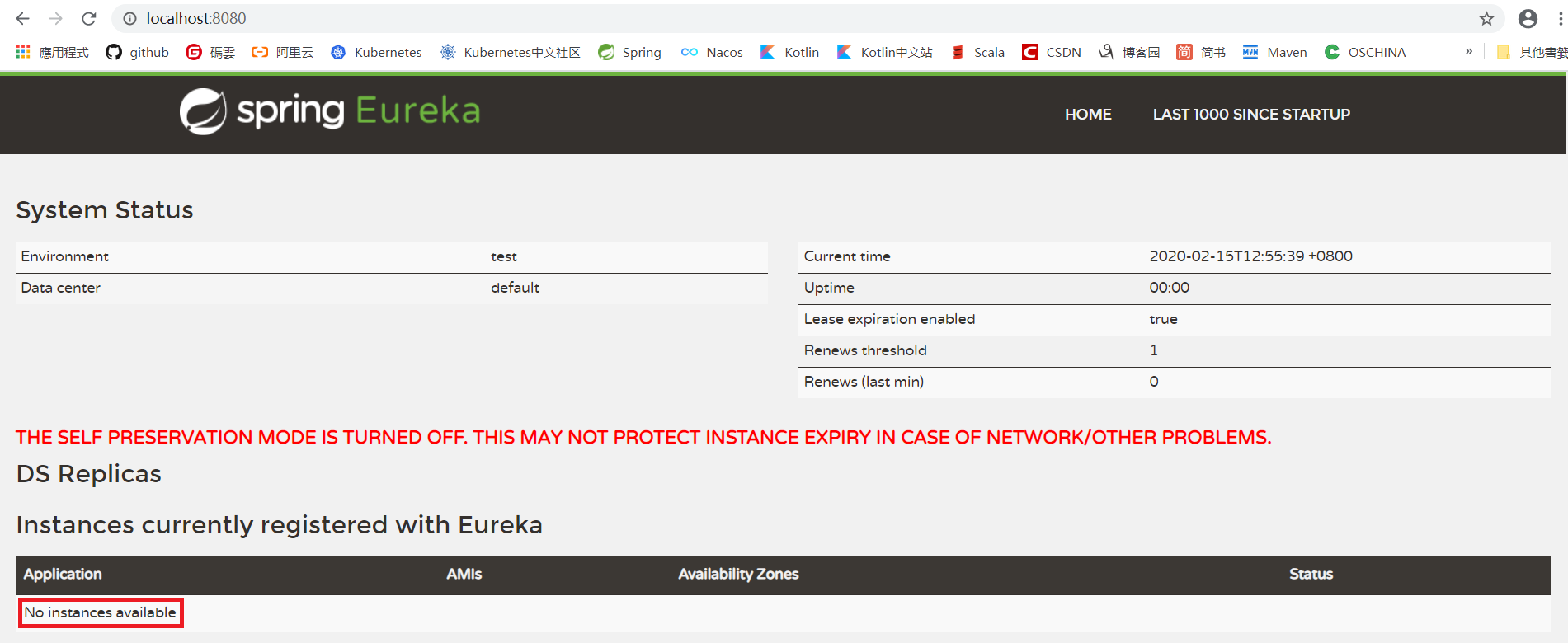Click the Application column header
1568x643 pixels.
click(63, 575)
